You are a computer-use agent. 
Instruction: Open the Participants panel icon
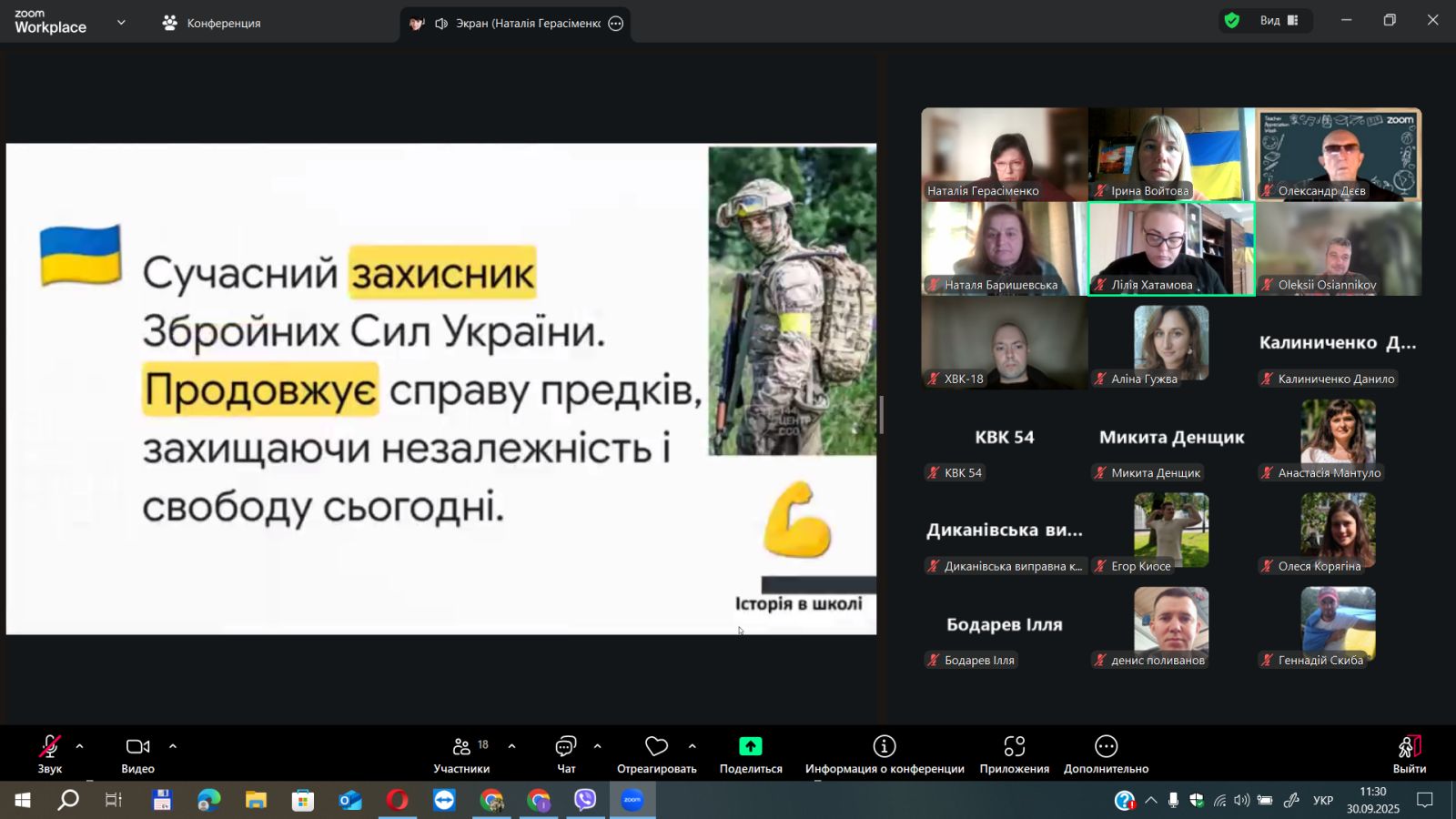pyautogui.click(x=461, y=747)
